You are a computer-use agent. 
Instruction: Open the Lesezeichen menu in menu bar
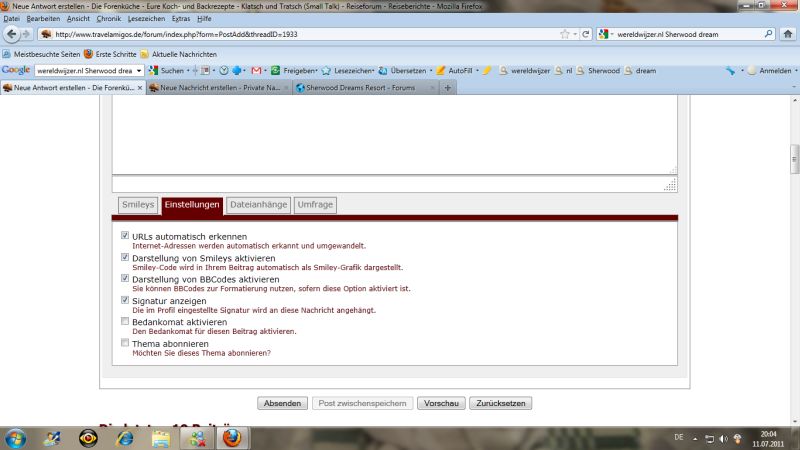(119, 19)
